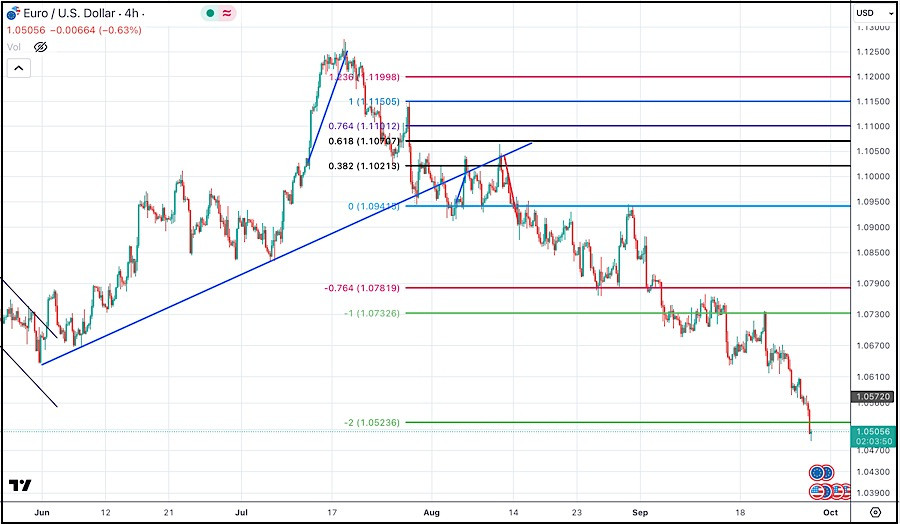
Task: Click the Jul date on time axis
Action: pyautogui.click(x=242, y=512)
